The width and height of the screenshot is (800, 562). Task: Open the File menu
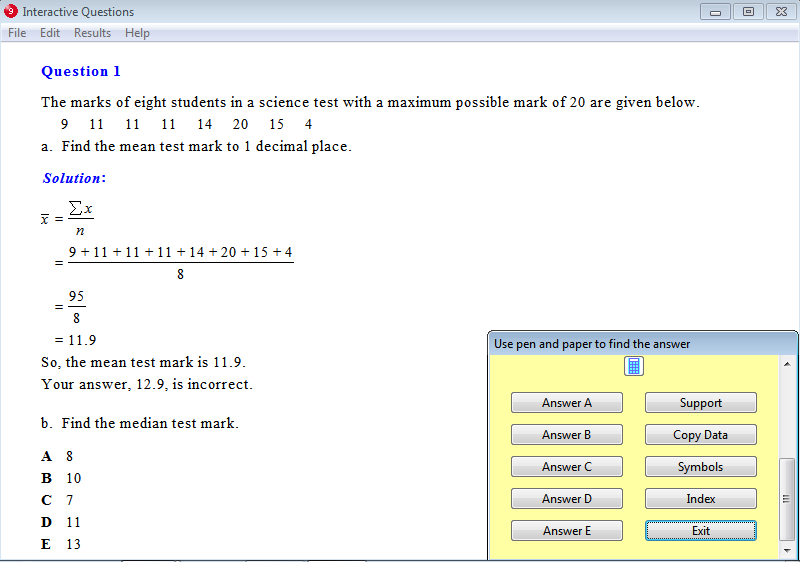tap(17, 33)
